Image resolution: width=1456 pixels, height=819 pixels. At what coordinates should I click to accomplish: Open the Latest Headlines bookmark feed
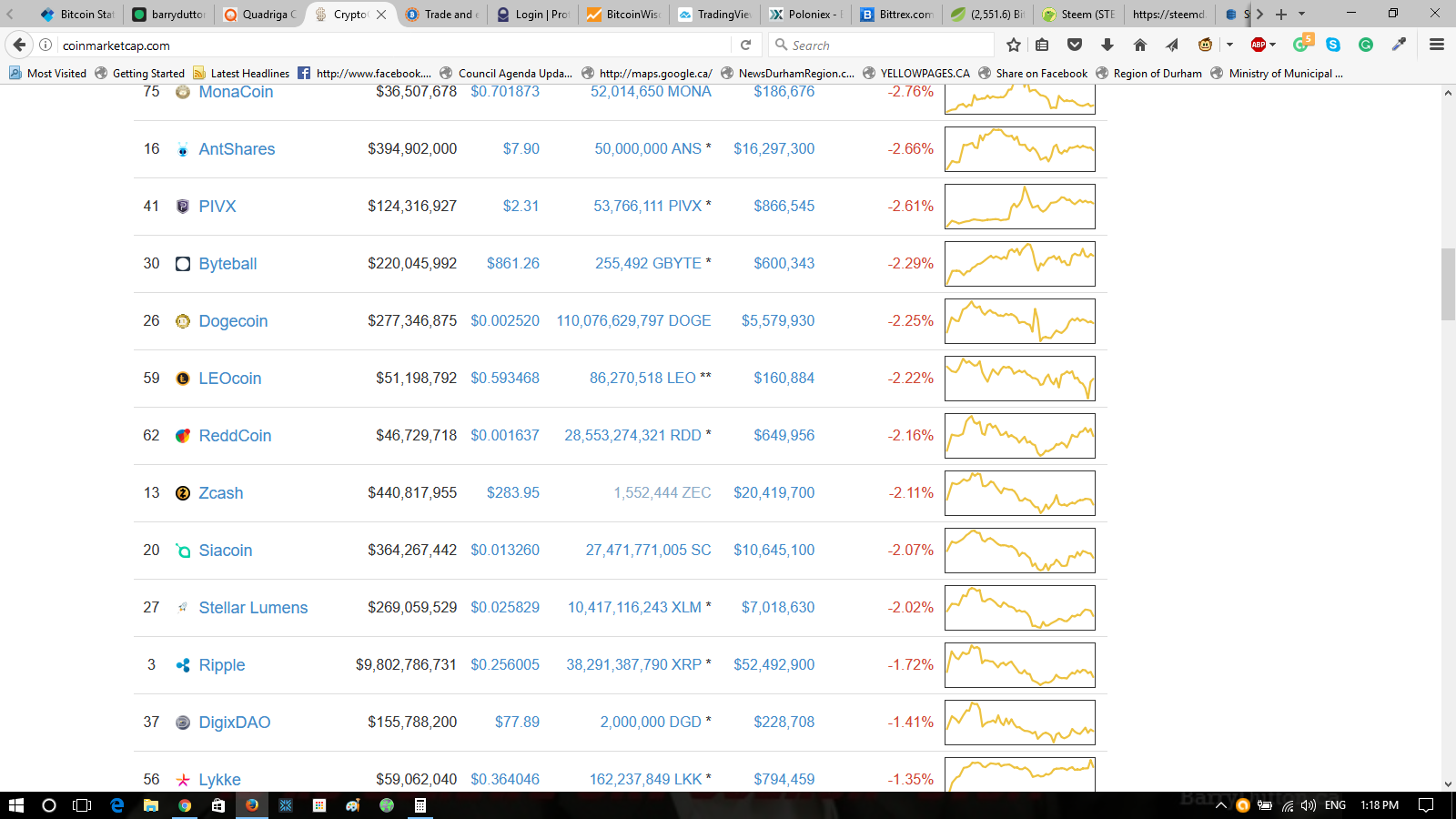(241, 73)
